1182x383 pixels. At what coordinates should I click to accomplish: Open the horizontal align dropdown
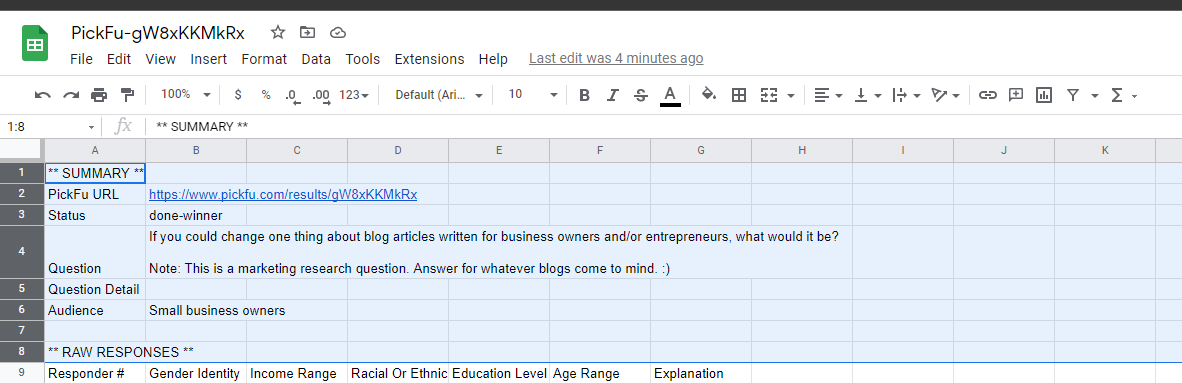pos(828,95)
